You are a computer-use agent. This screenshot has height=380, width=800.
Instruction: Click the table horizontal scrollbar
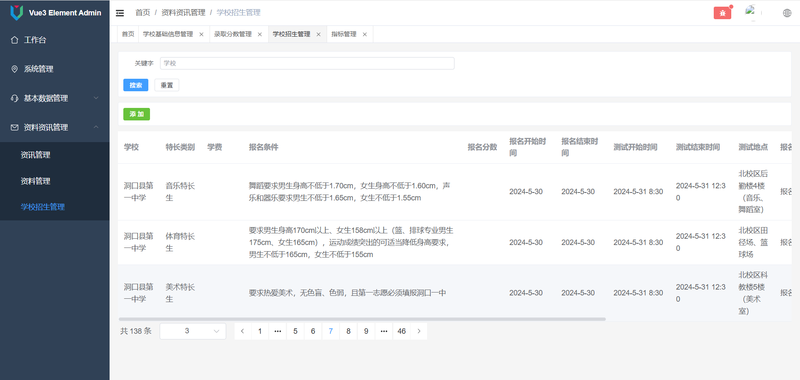362,319
